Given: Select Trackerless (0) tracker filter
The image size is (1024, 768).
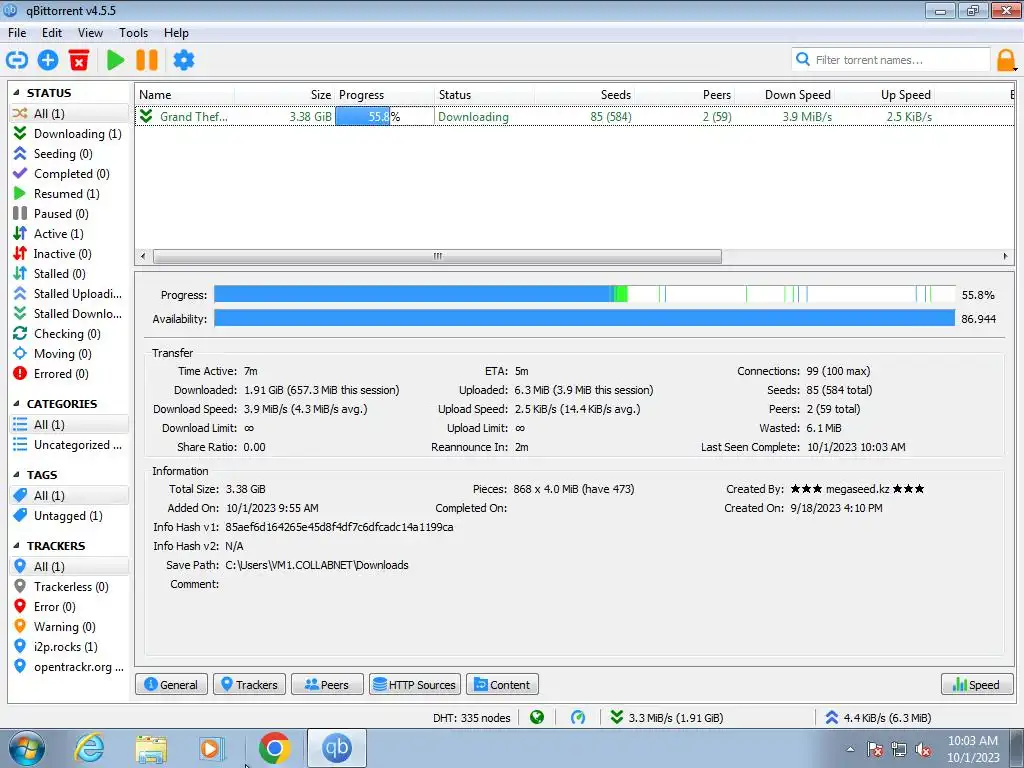Looking at the screenshot, I should coord(69,586).
